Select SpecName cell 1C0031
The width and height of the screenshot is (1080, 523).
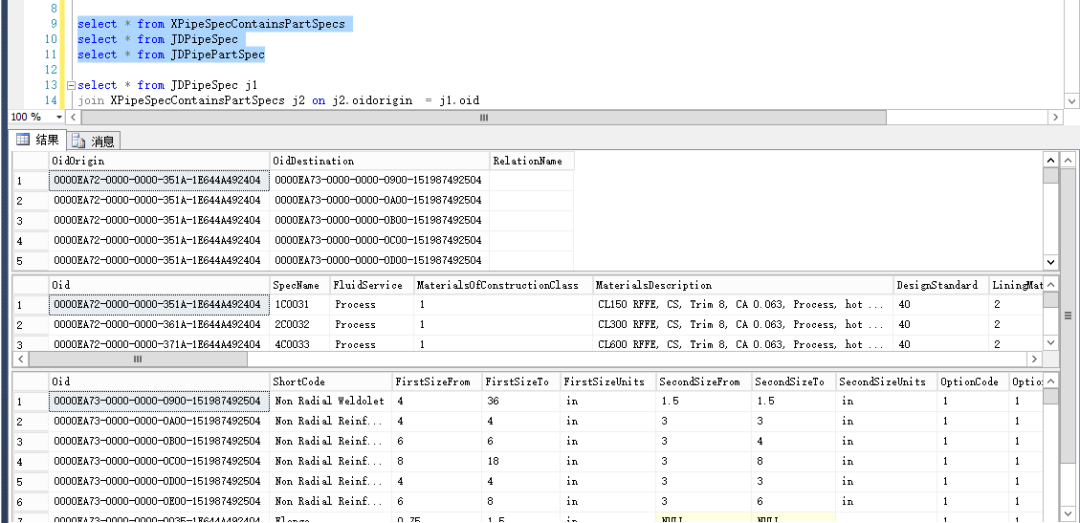(300, 304)
